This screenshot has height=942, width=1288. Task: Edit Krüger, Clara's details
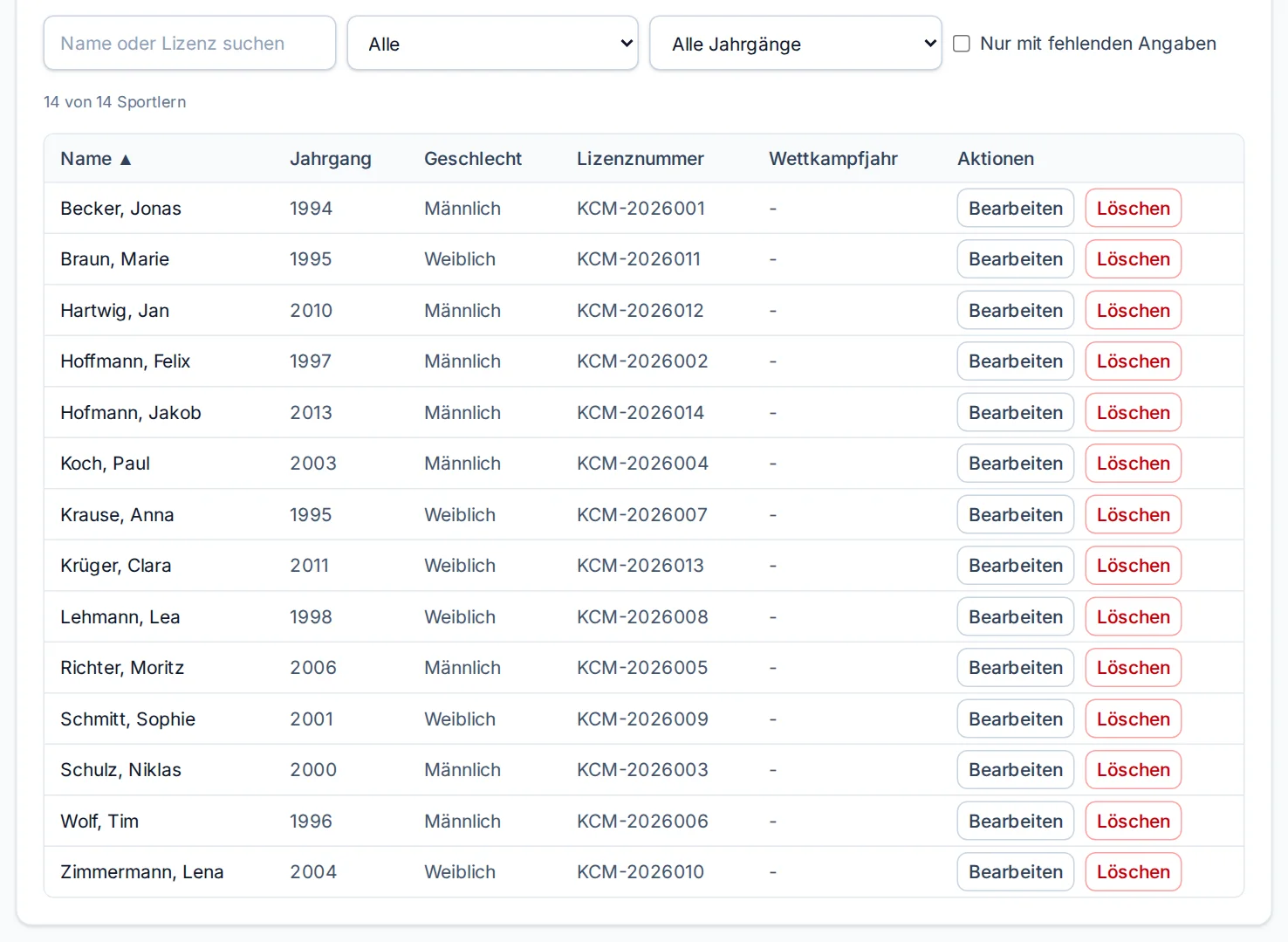click(x=1016, y=566)
